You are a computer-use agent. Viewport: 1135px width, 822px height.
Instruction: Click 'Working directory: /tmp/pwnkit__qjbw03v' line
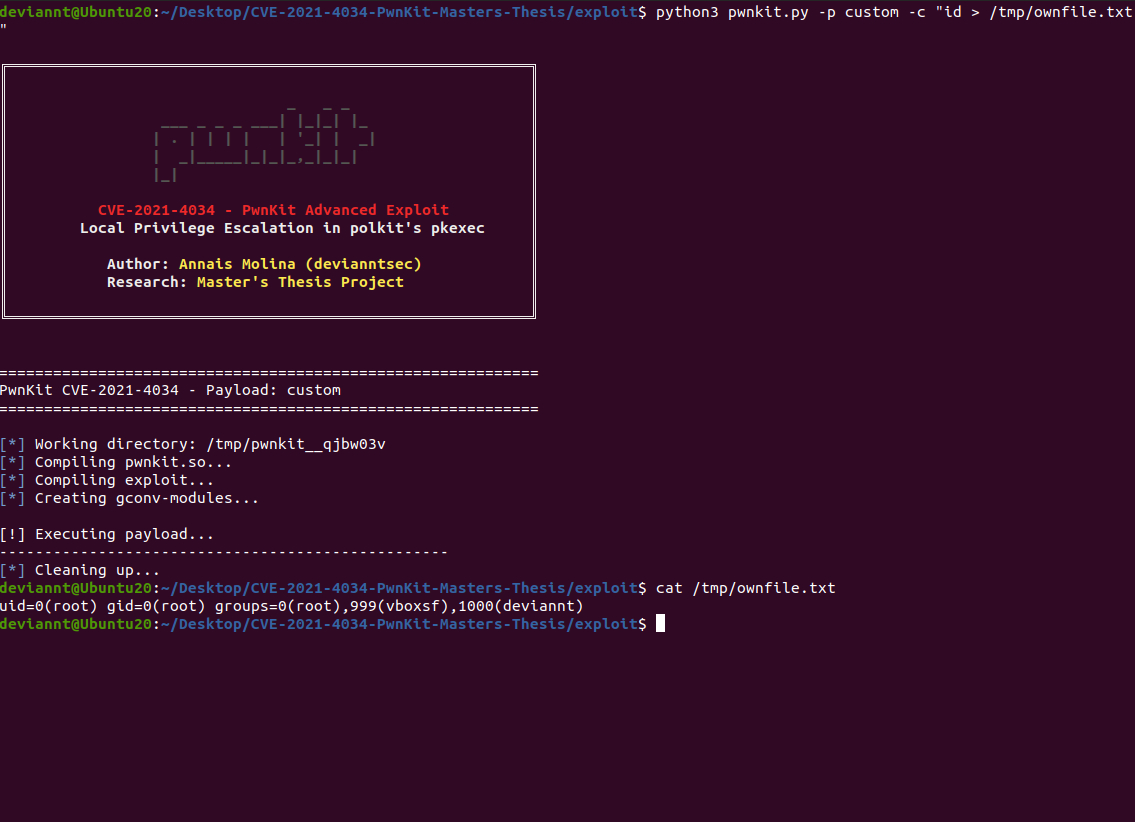pyautogui.click(x=193, y=444)
